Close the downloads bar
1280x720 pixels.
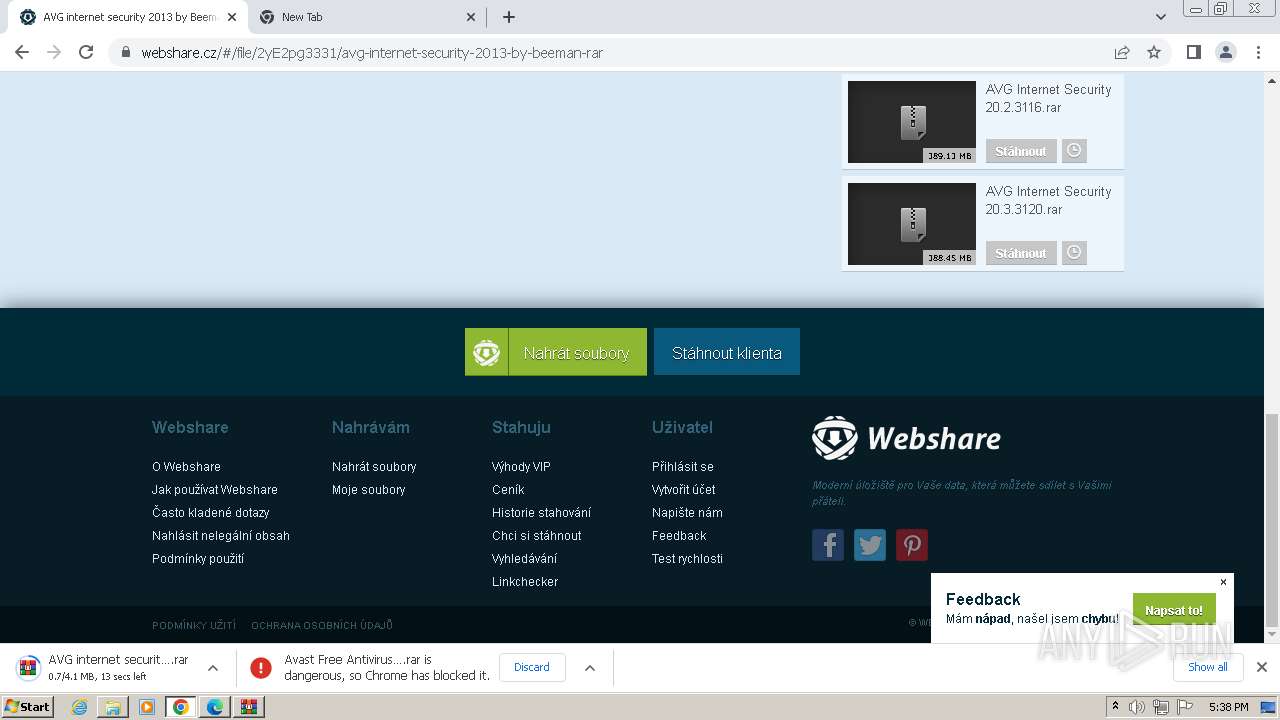coord(1262,667)
